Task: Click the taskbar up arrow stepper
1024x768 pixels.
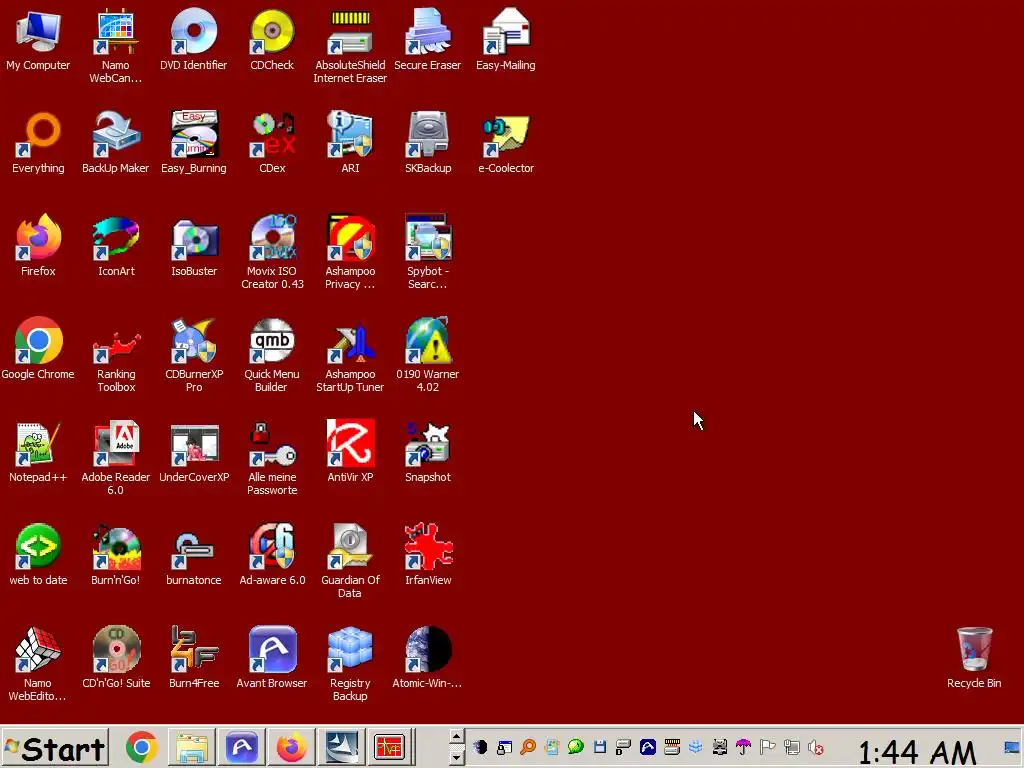Action: pyautogui.click(x=456, y=737)
